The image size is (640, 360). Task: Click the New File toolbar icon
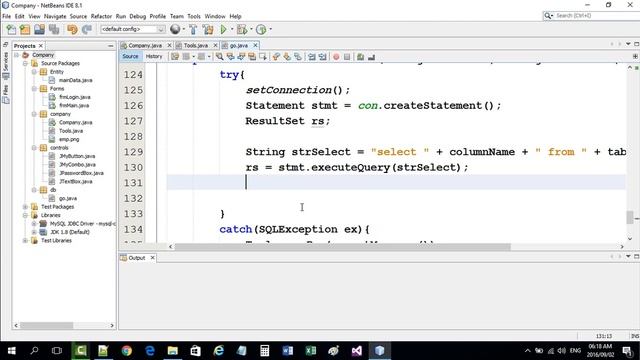(11, 29)
